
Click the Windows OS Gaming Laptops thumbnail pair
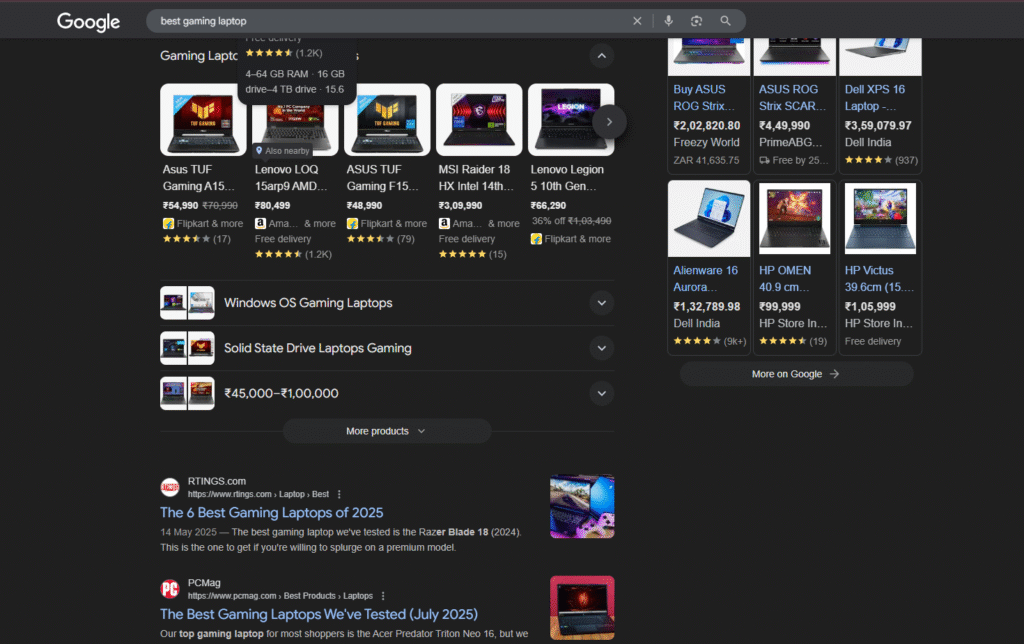pos(187,303)
